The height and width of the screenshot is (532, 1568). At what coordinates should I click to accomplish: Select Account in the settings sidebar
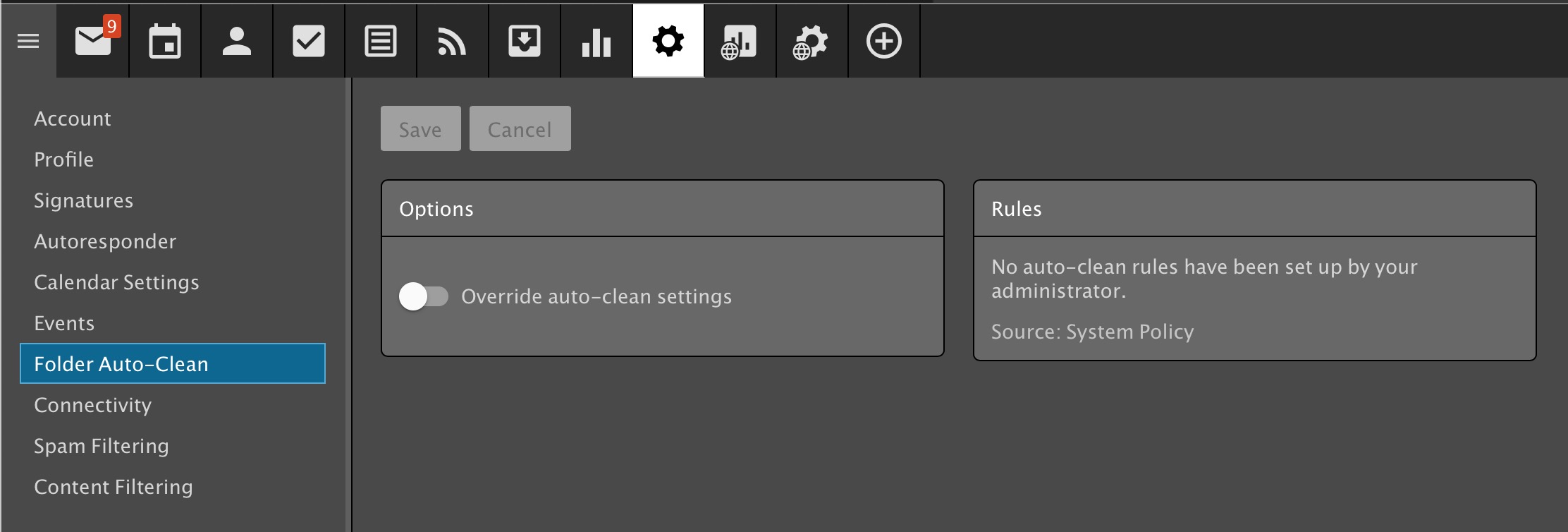73,119
